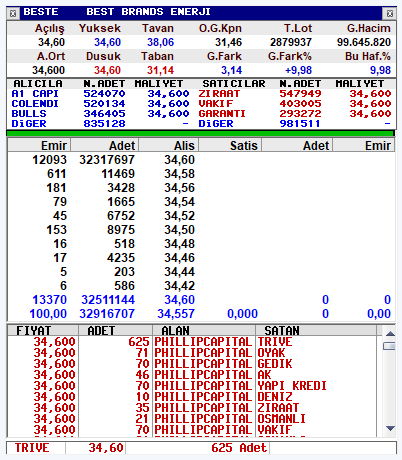Click the ALAN column header
The width and height of the screenshot is (402, 460).
[x=204, y=331]
